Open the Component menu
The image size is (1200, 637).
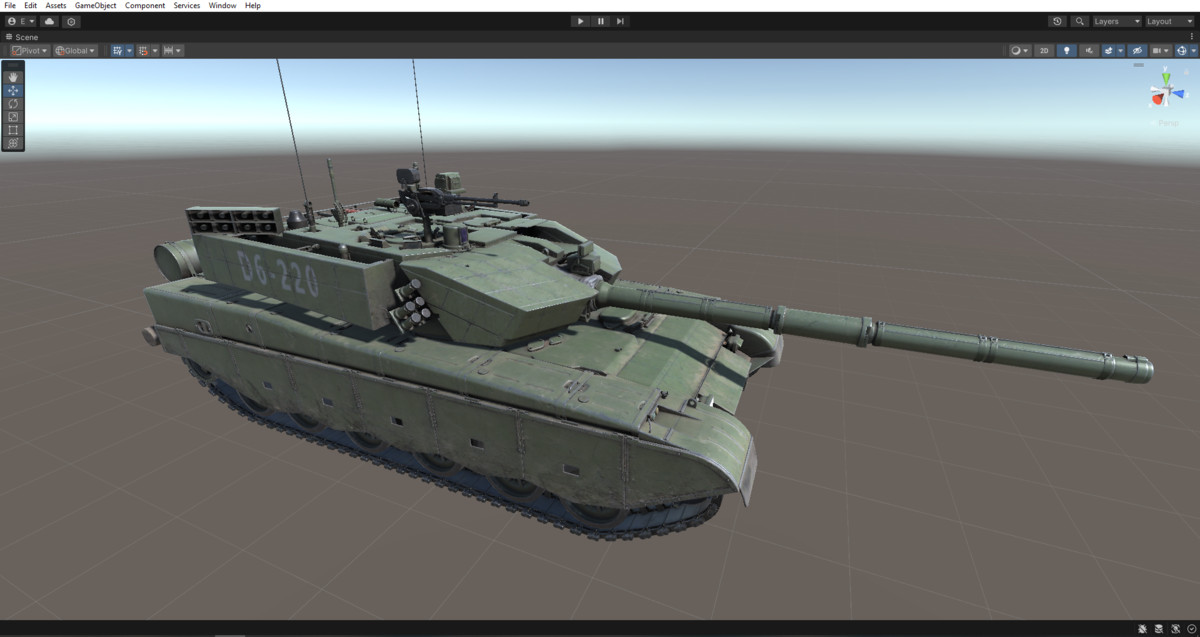(145, 5)
